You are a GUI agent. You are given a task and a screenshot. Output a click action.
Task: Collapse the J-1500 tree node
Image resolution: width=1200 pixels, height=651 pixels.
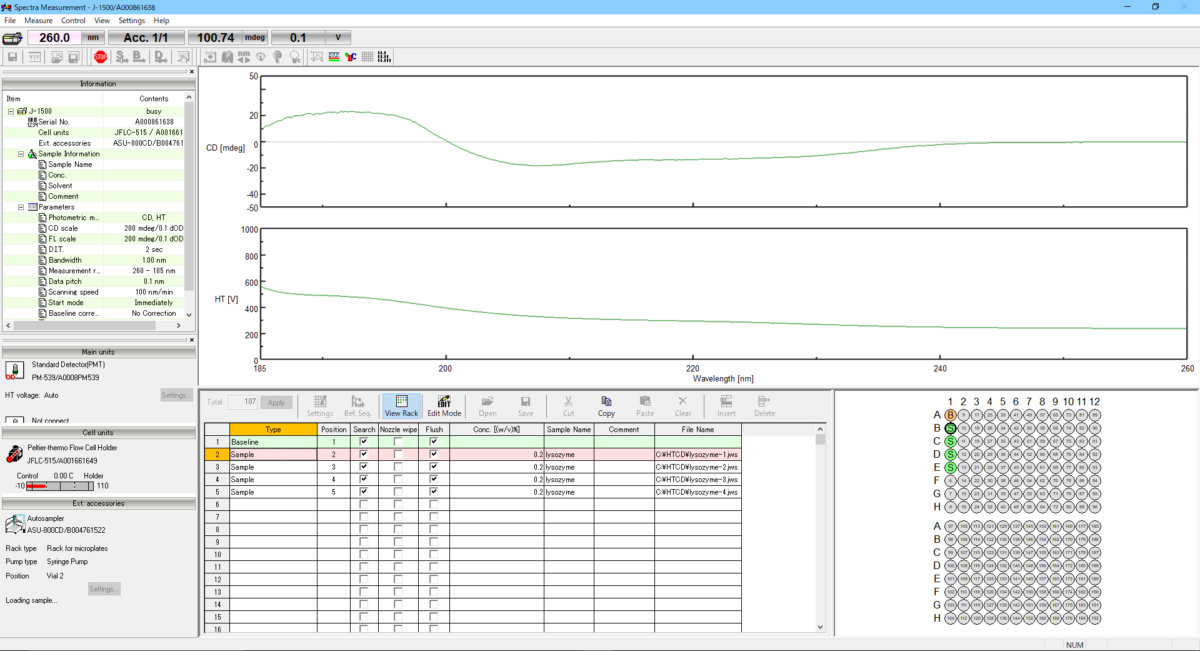[x=11, y=111]
